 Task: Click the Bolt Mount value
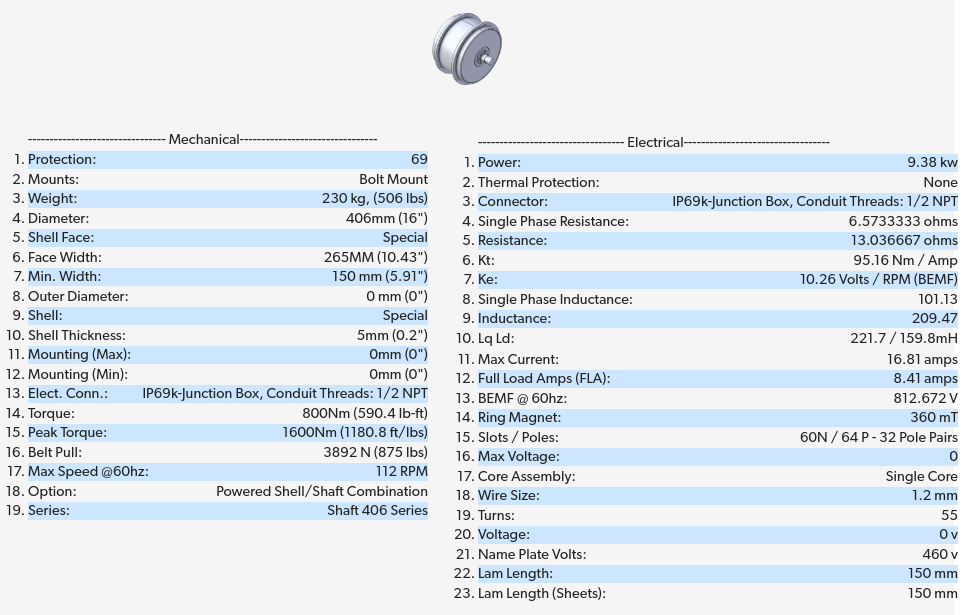393,179
